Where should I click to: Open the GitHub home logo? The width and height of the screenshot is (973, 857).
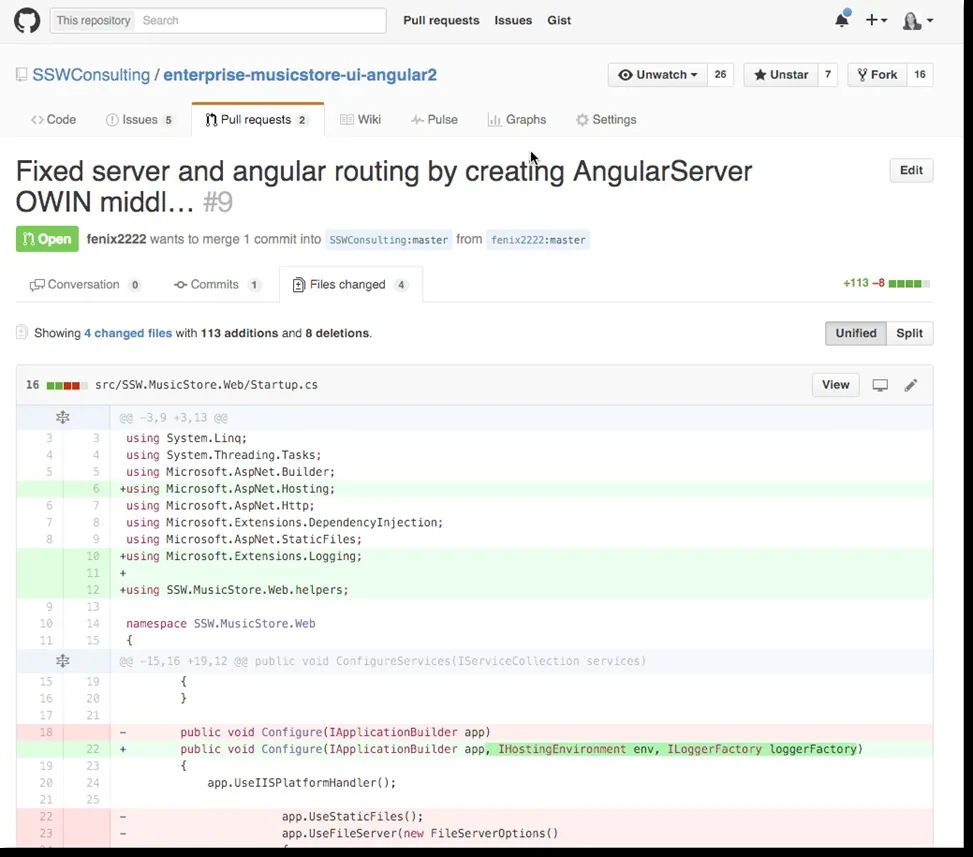click(27, 20)
